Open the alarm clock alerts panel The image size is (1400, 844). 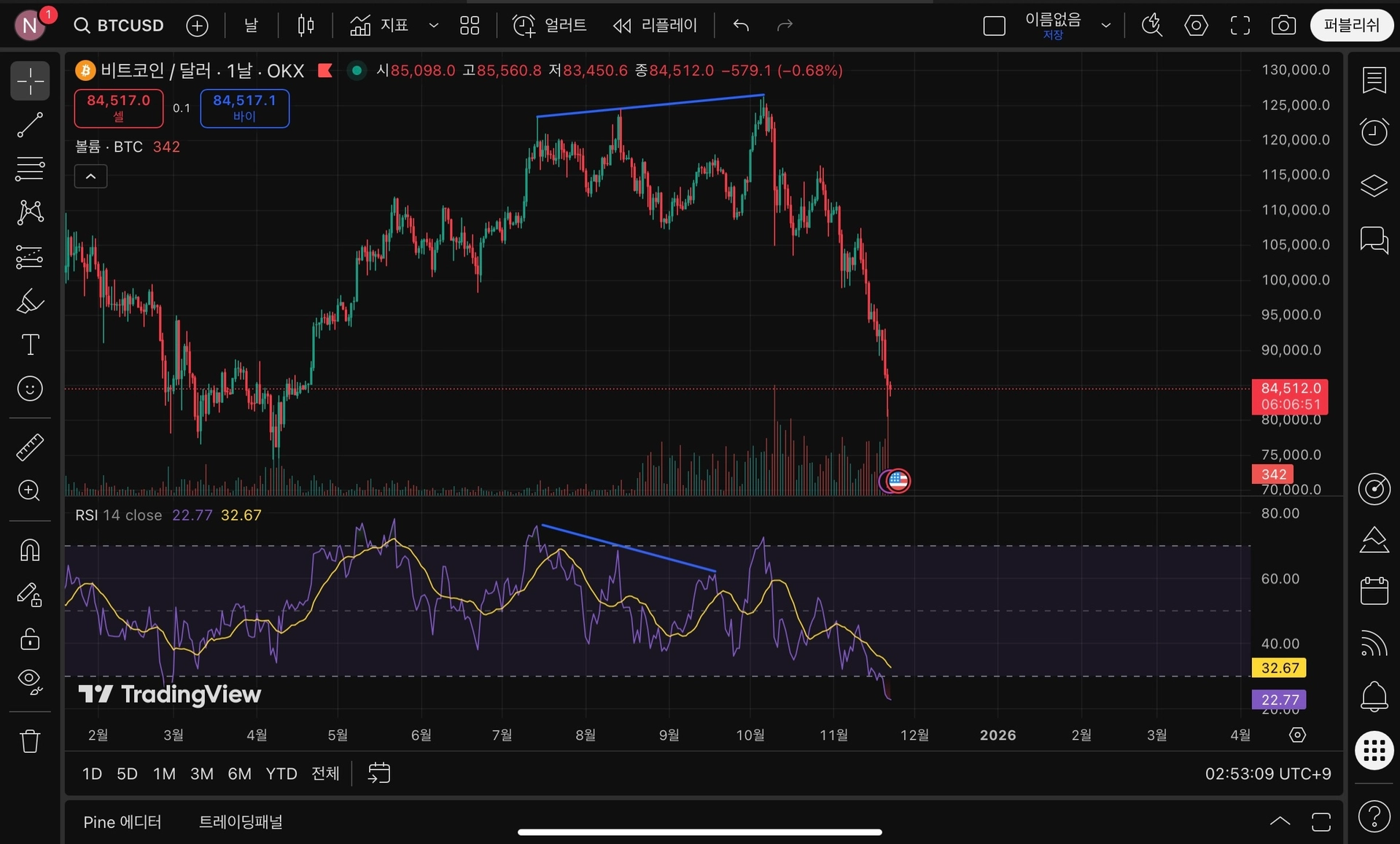click(1374, 132)
